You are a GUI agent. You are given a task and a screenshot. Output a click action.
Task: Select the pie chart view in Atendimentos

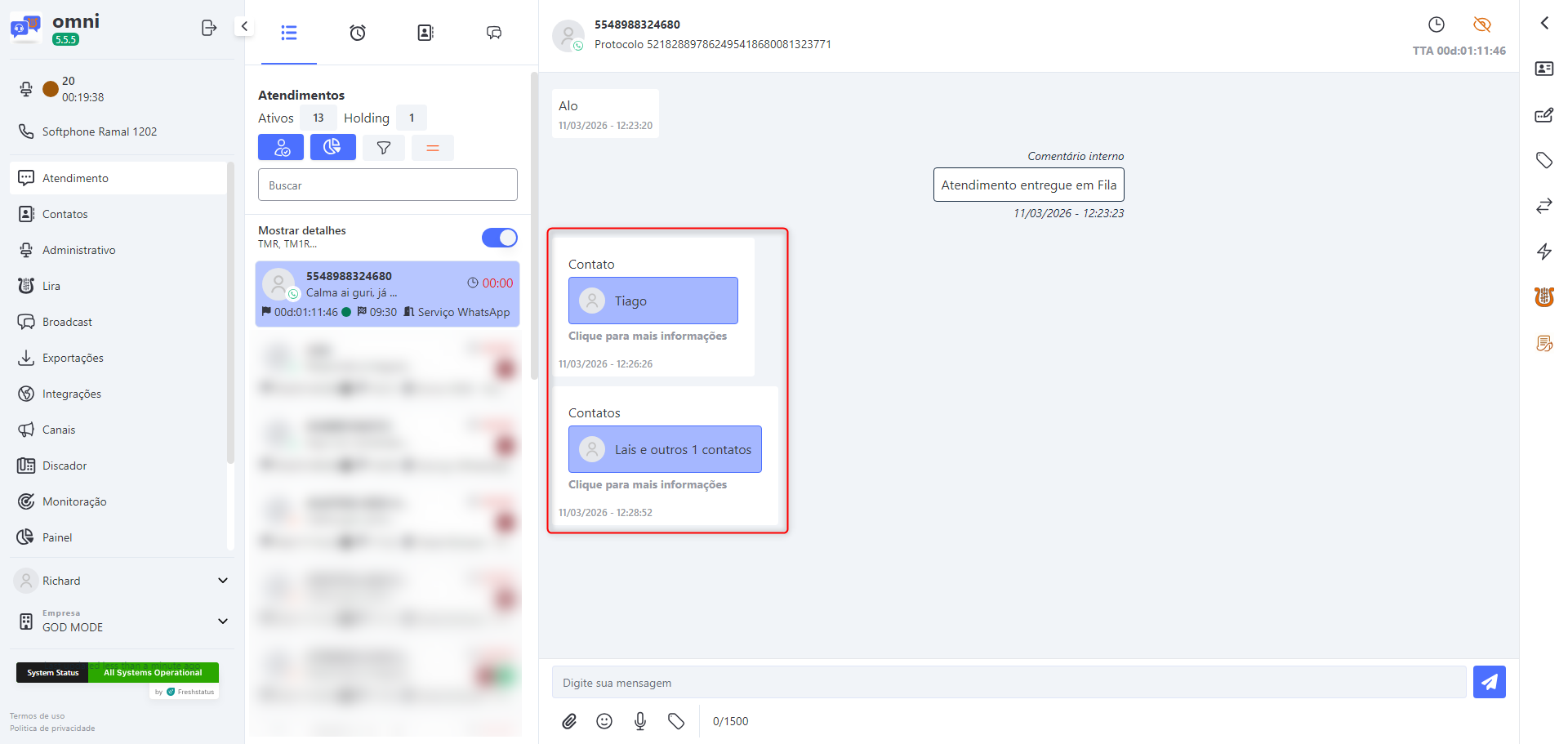[x=332, y=147]
